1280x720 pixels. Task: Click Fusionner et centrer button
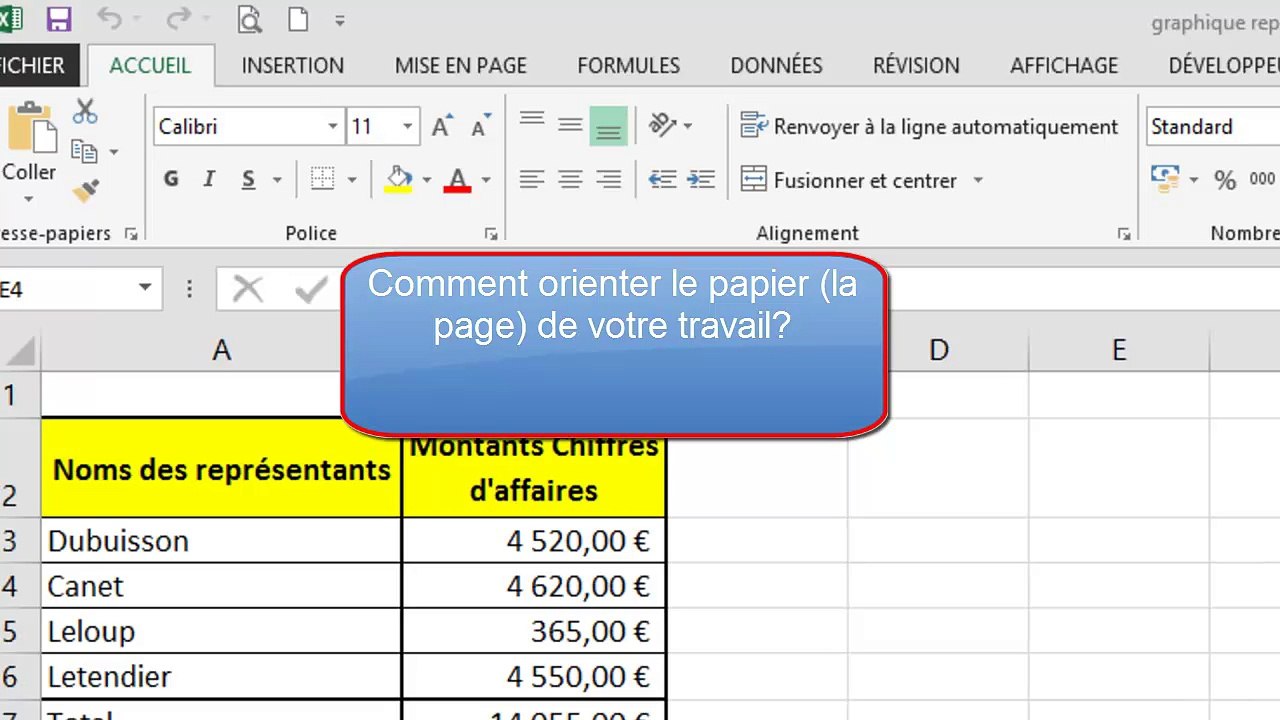pyautogui.click(x=848, y=181)
